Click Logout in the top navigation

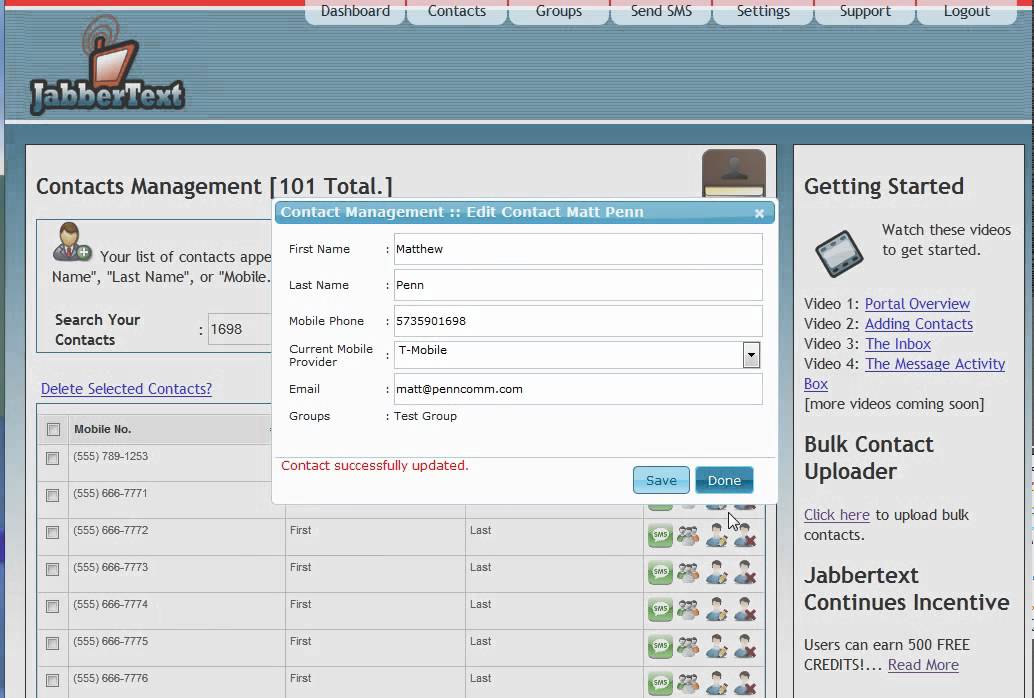[x=966, y=11]
